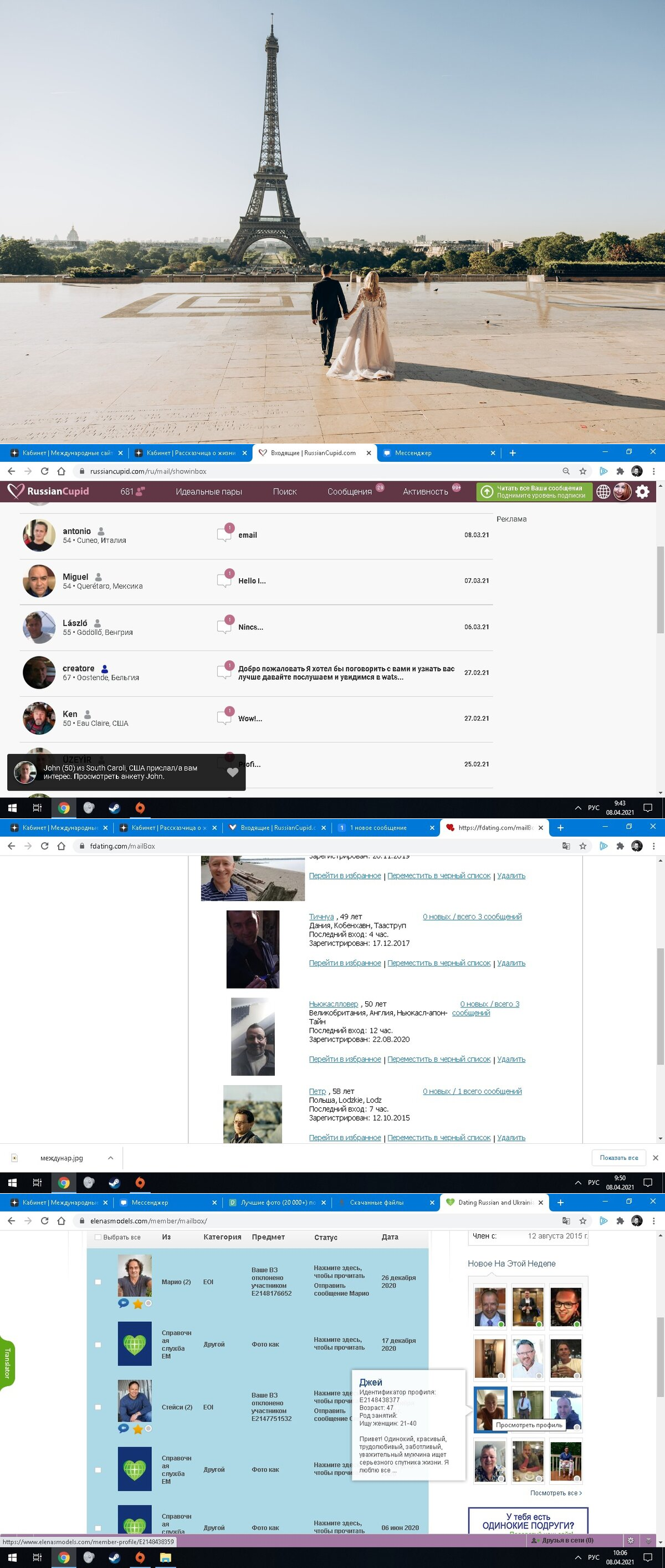Open the message bubble icon in Miguel's row

224,579
